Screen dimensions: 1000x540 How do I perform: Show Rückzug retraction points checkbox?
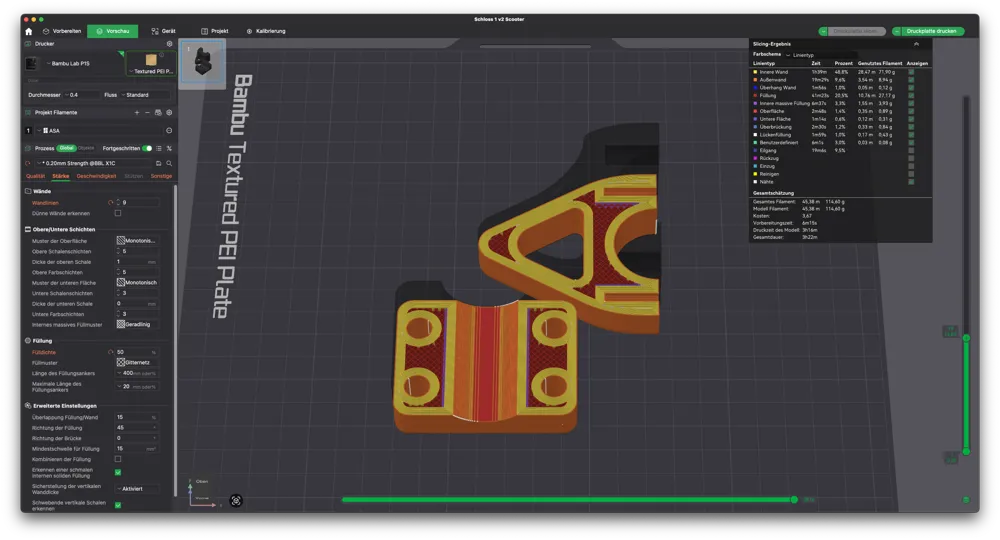[911, 158]
